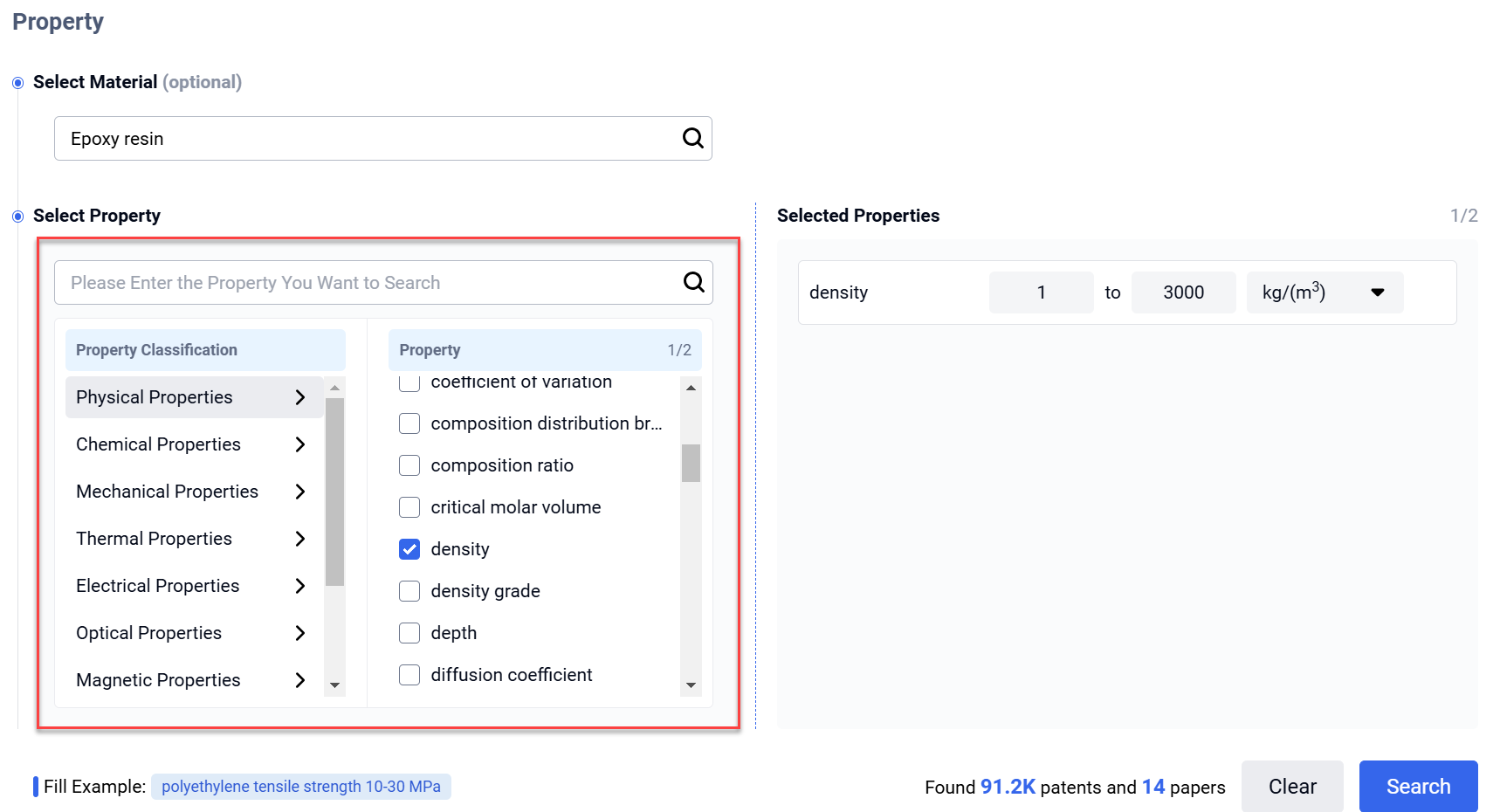Select the radio button beside Select Material

(x=17, y=82)
